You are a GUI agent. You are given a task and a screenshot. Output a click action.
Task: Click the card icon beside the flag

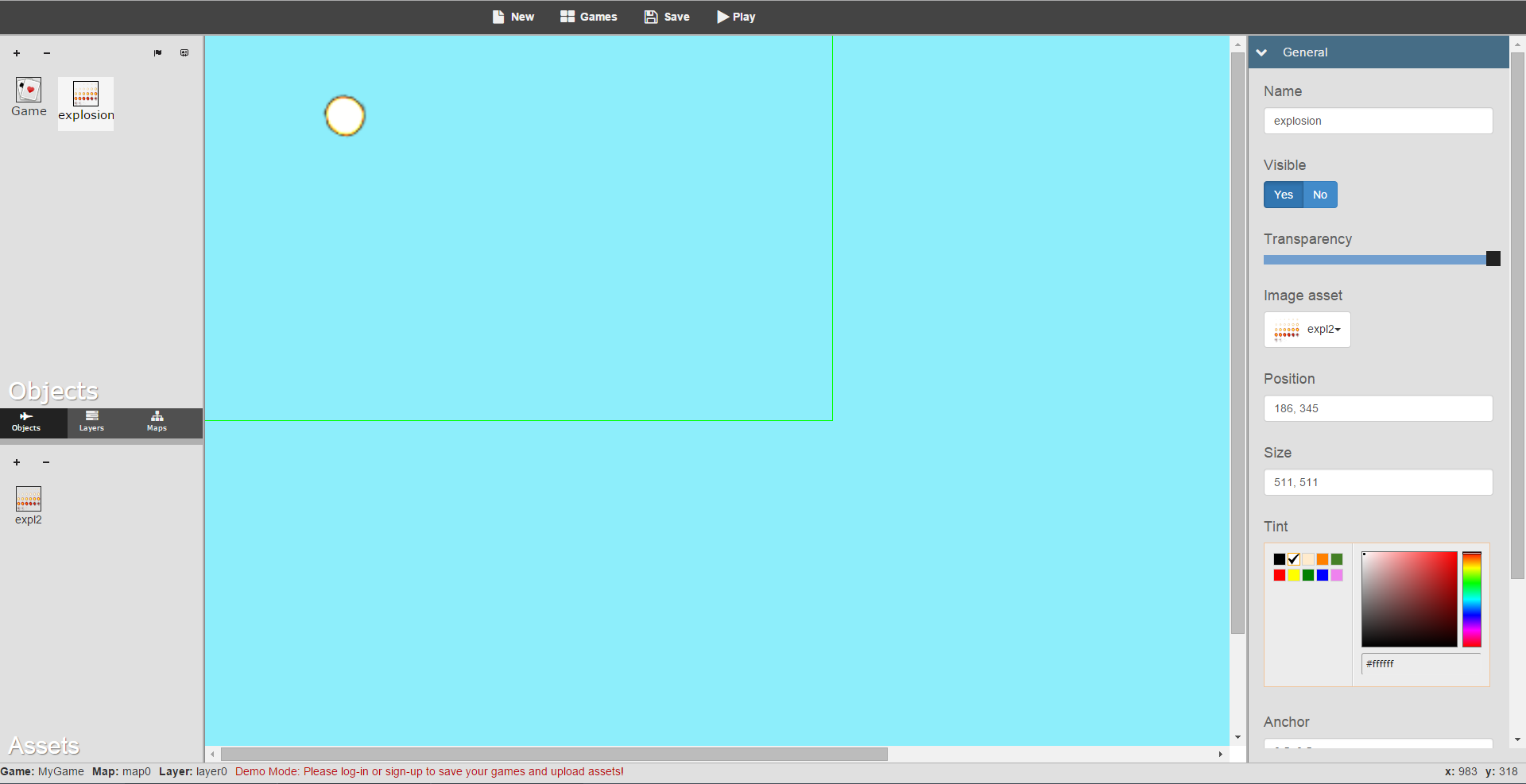[184, 53]
